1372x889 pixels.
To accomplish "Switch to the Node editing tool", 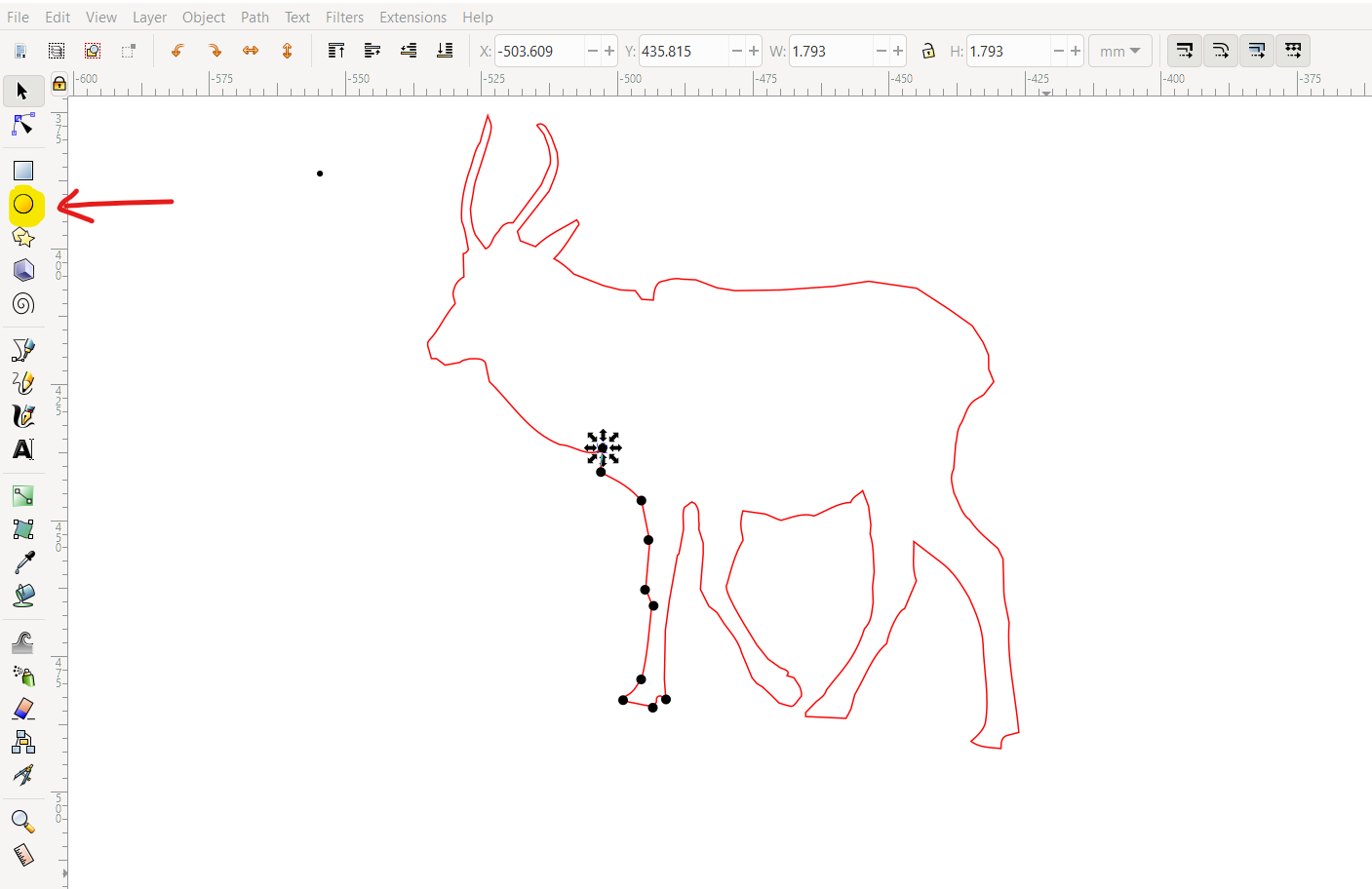I will pos(21,125).
